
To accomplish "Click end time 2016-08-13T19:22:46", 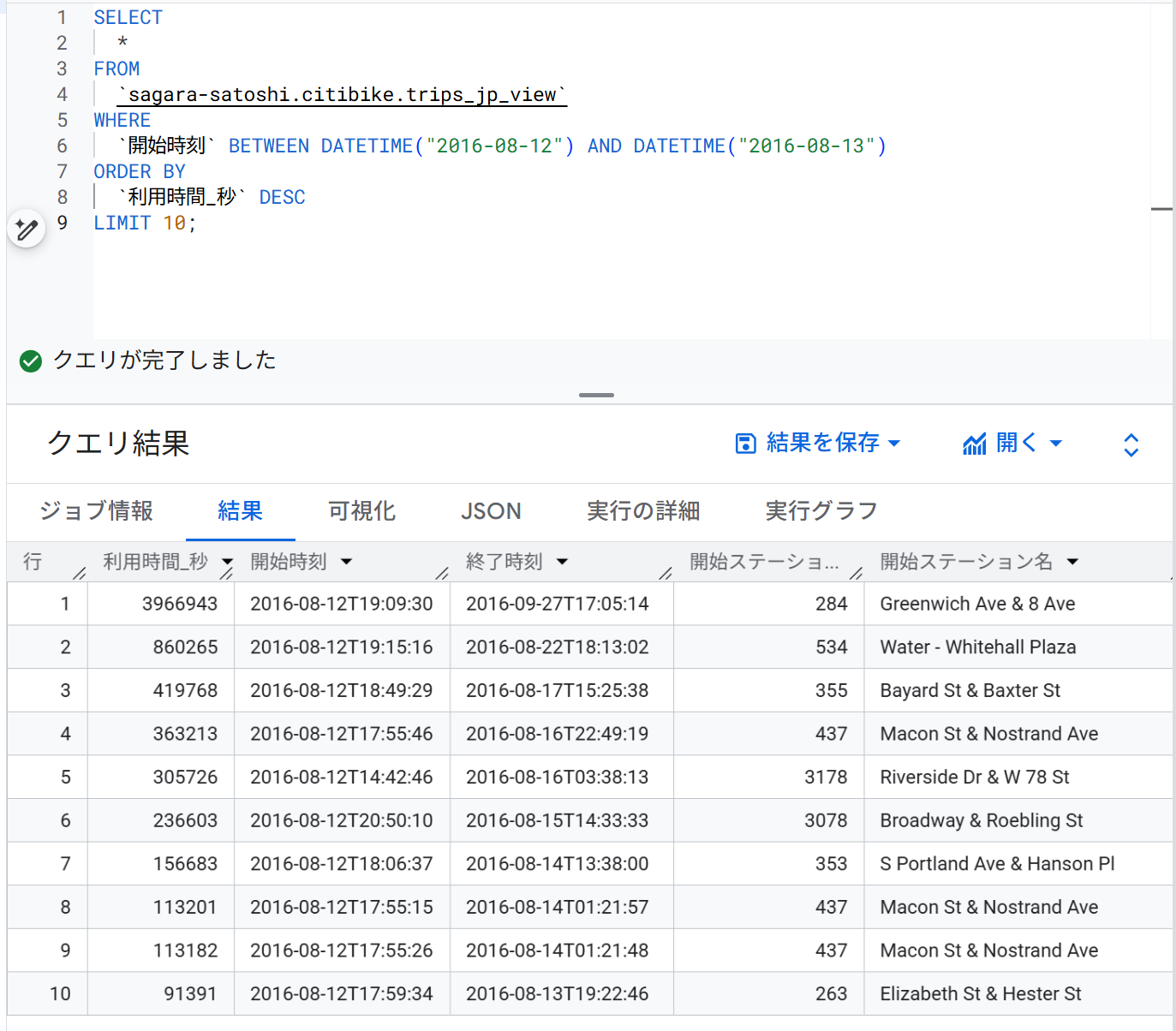I will click(558, 993).
